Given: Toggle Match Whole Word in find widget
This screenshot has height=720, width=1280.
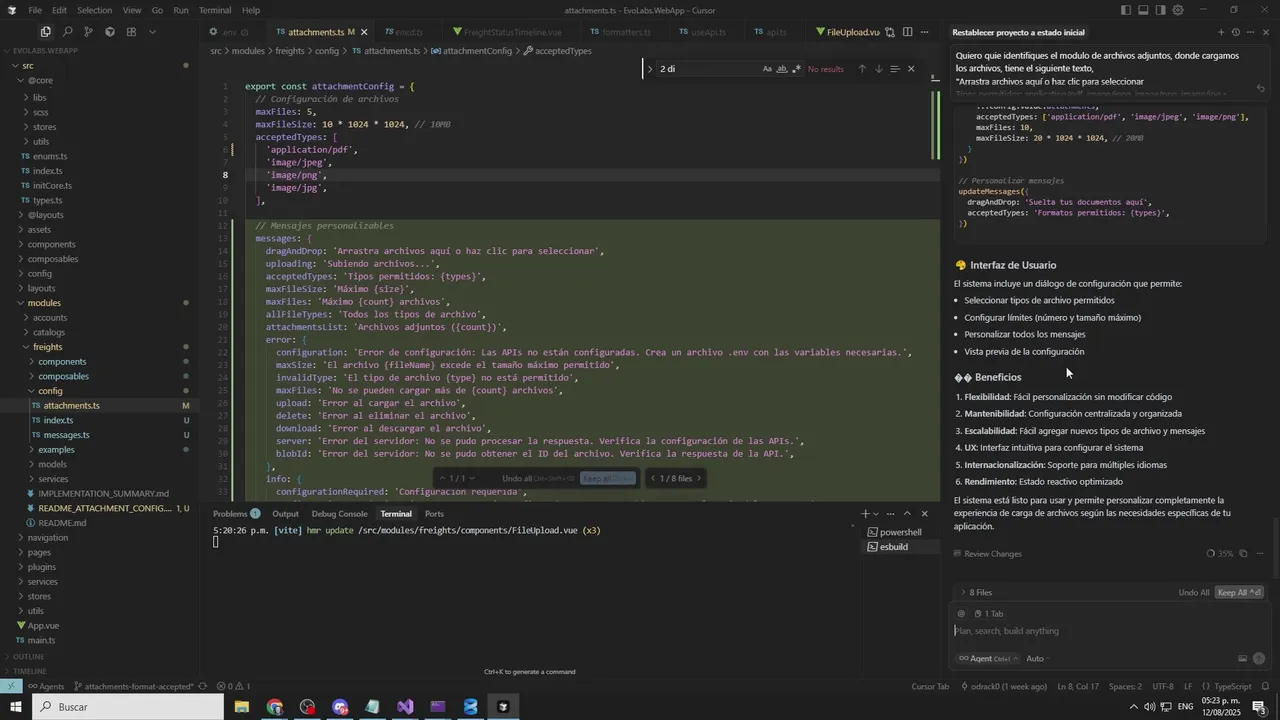Looking at the screenshot, I should (x=782, y=69).
